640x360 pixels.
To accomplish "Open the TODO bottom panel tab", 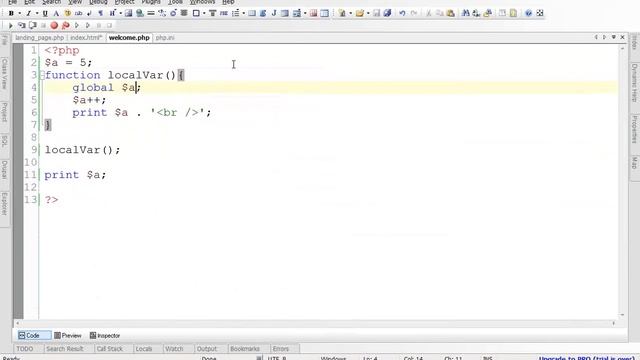I will [x=24, y=349].
